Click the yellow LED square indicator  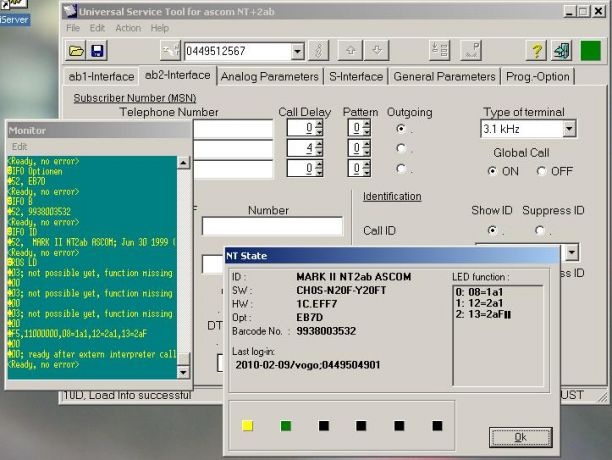[247, 425]
